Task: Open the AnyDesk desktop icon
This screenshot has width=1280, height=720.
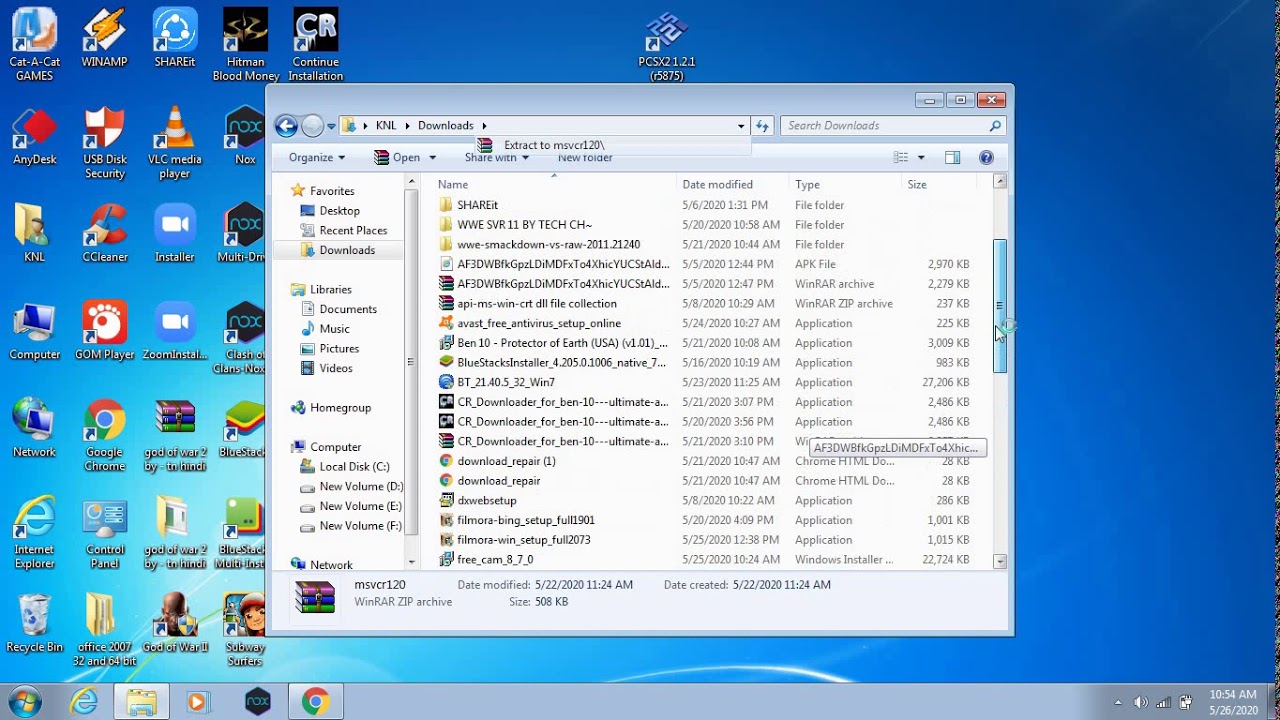Action: pyautogui.click(x=34, y=137)
